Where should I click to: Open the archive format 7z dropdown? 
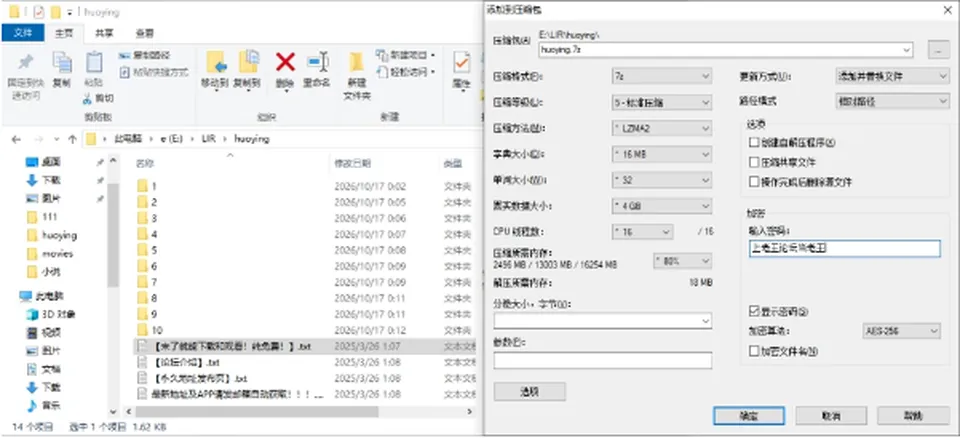coord(661,76)
